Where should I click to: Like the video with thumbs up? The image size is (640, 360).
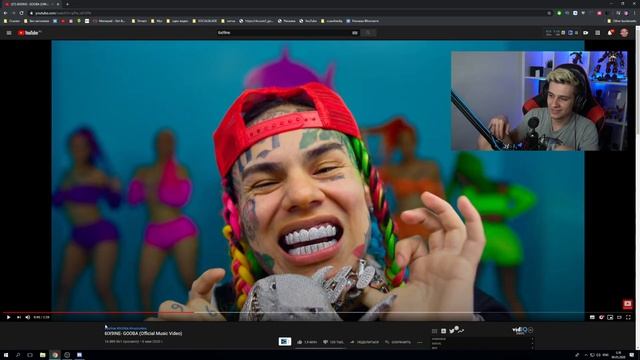(307, 342)
